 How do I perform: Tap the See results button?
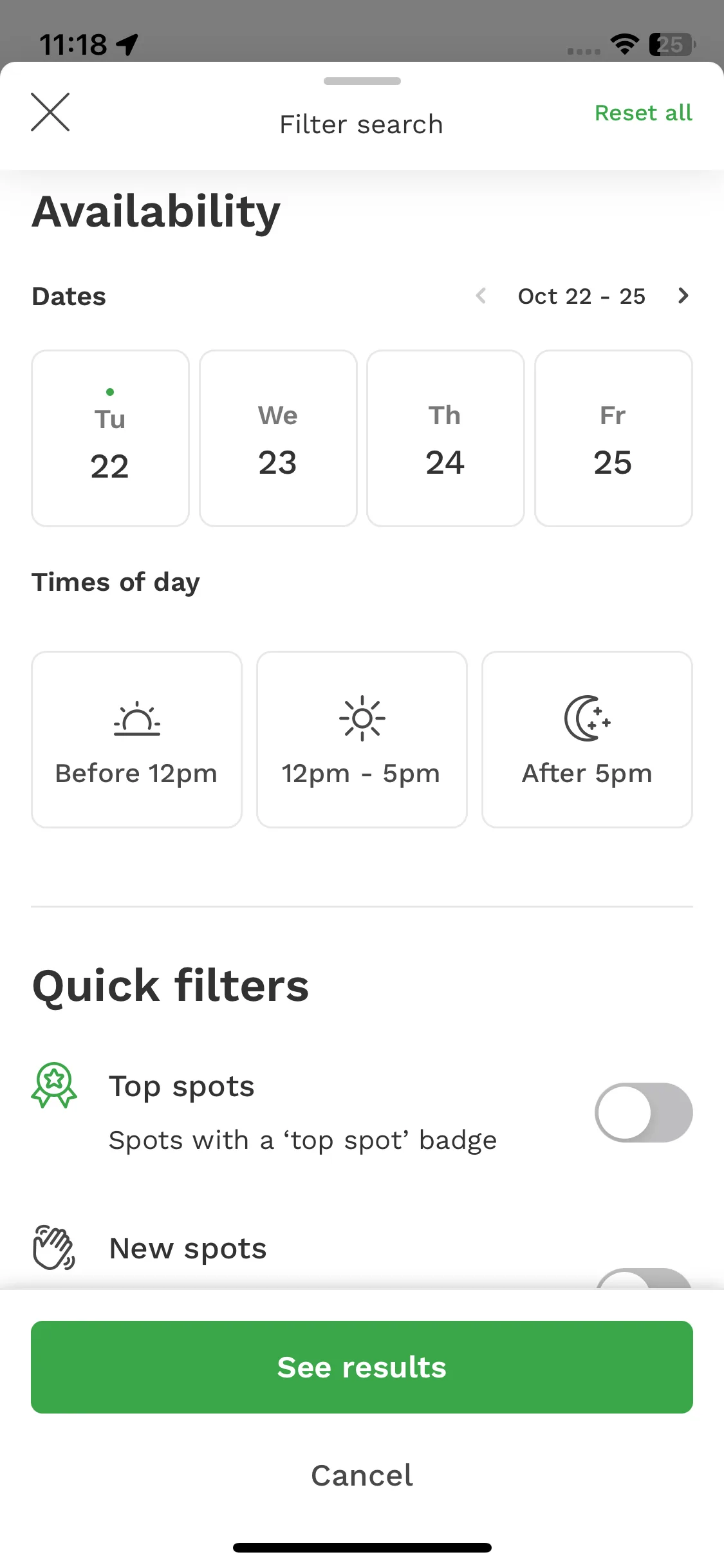click(x=362, y=1367)
